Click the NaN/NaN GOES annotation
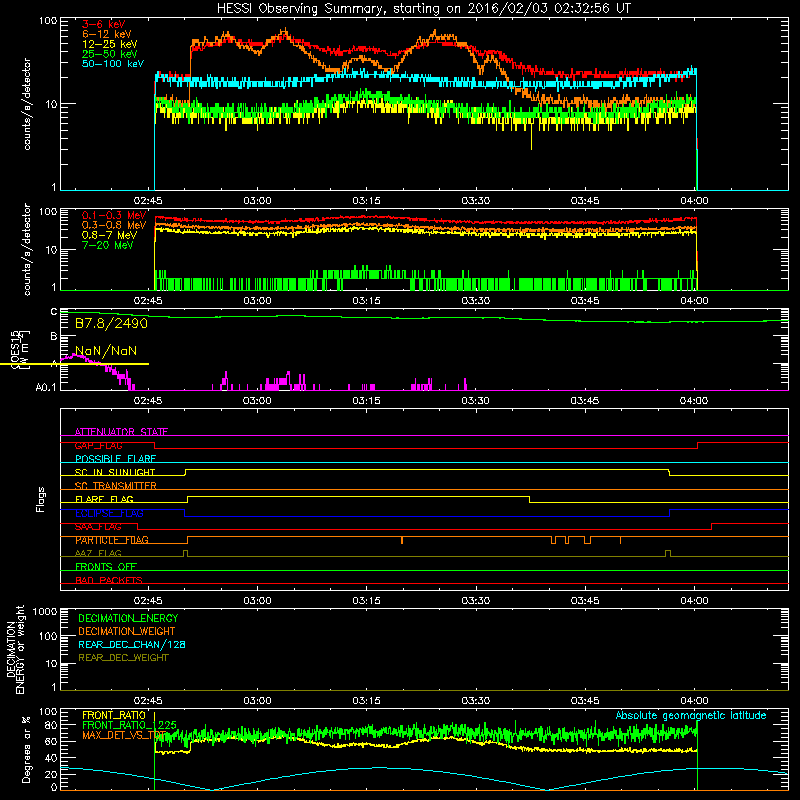Screen dimensions: 800x800 106,351
